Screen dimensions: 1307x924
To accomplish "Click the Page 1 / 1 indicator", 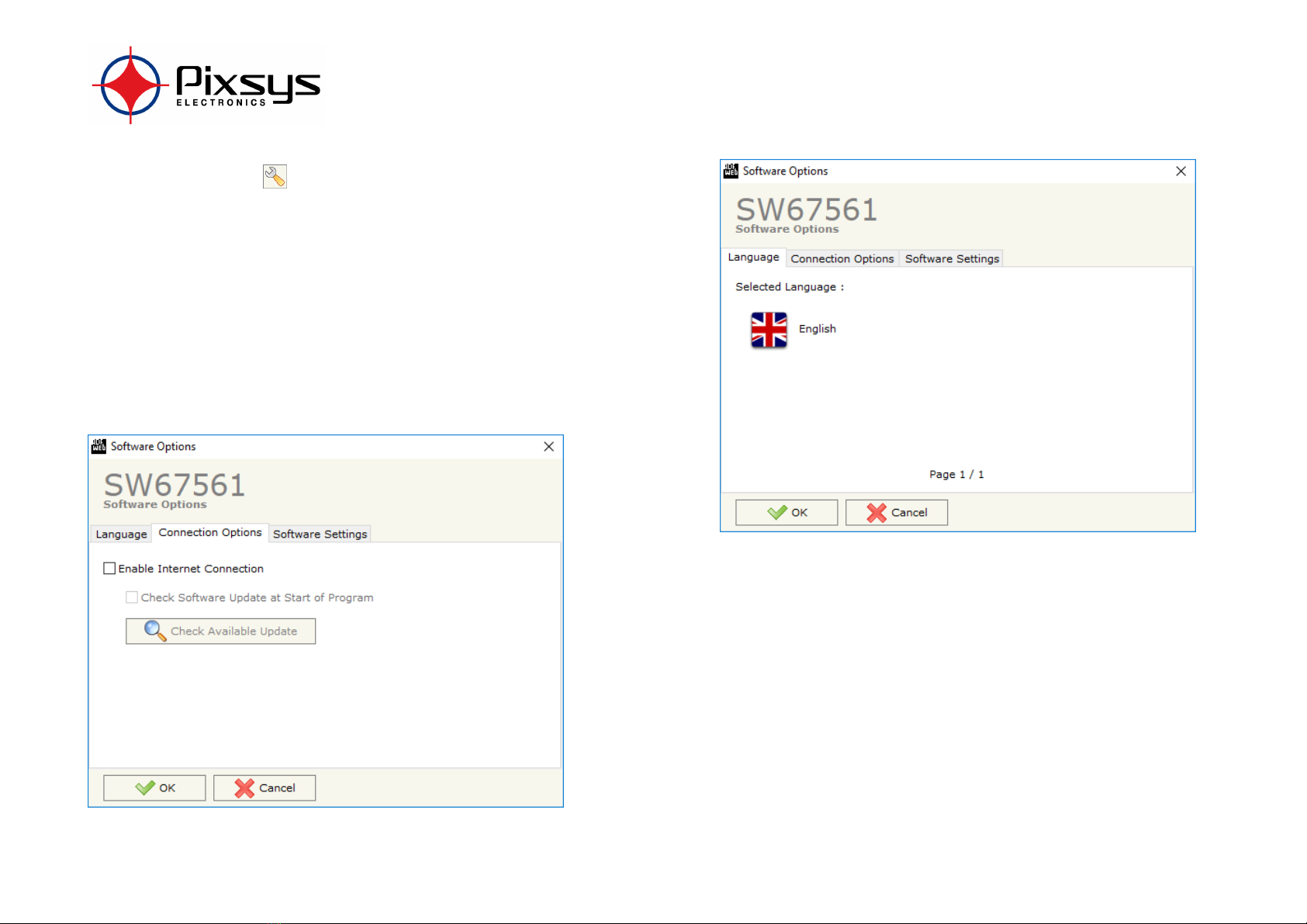I will click(x=956, y=474).
